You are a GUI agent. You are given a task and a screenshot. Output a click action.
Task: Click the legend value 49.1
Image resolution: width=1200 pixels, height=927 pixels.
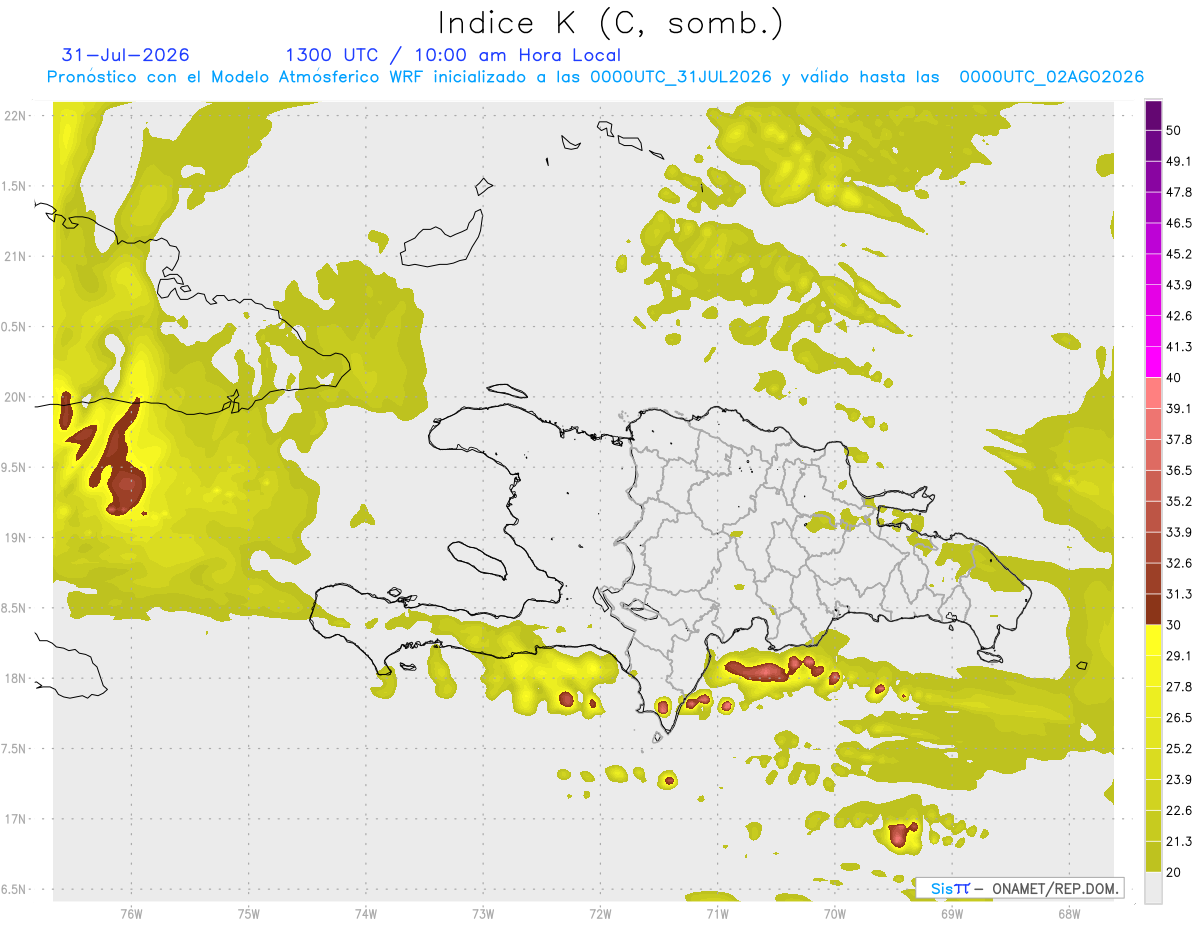click(x=1179, y=162)
